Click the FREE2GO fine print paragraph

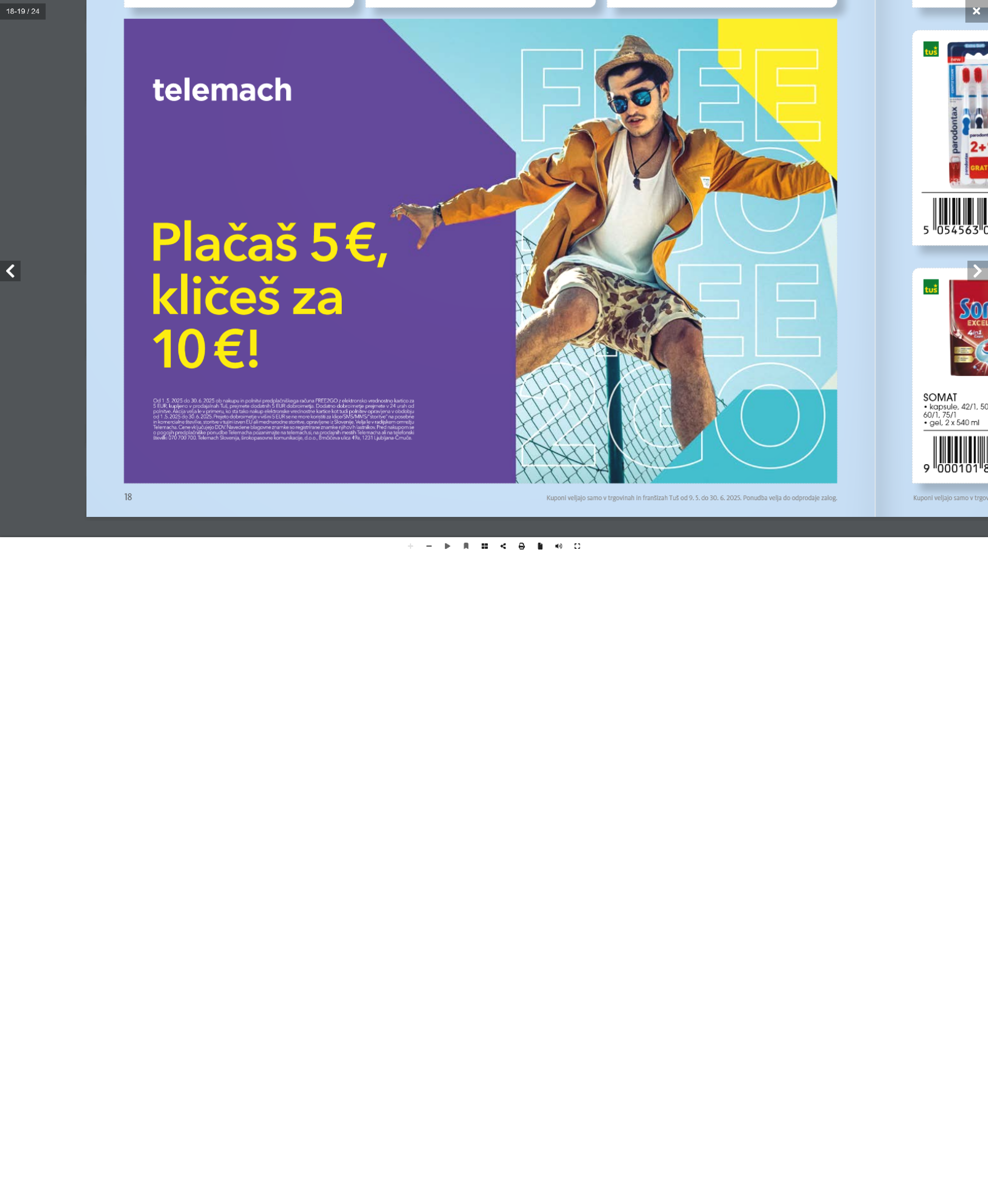283,420
